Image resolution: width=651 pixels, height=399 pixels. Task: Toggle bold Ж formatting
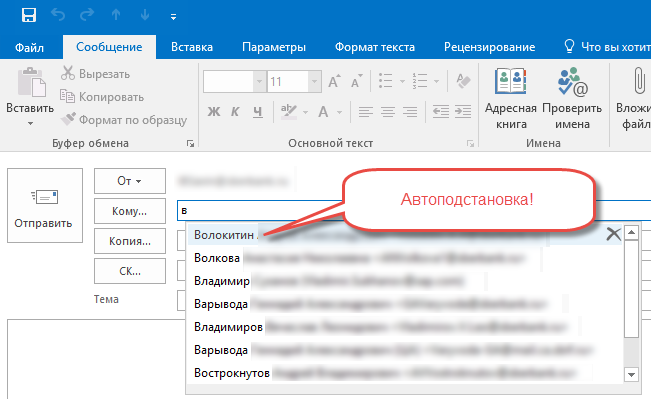click(214, 112)
